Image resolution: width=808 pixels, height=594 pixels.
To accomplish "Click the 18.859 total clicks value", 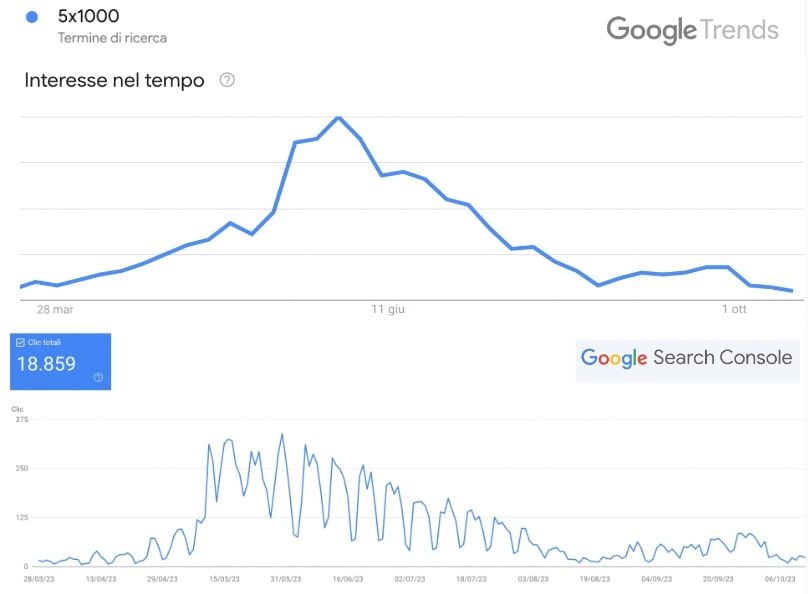I will pyautogui.click(x=47, y=363).
